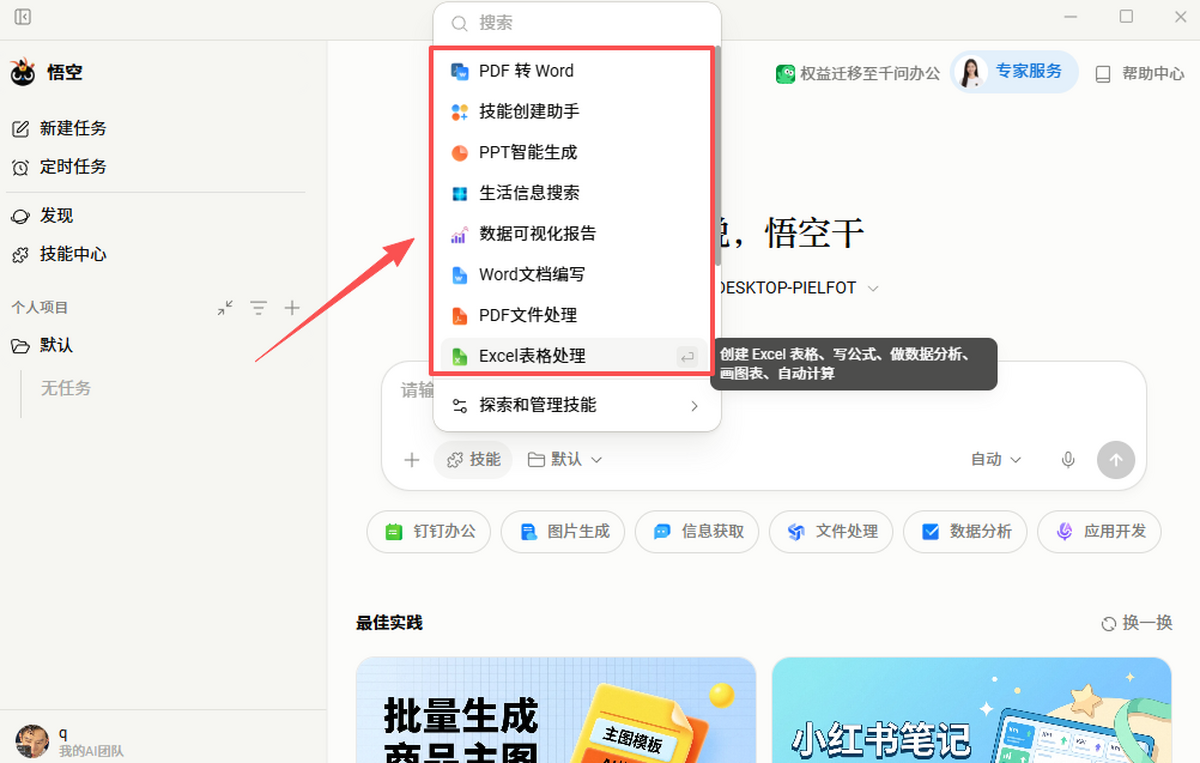This screenshot has width=1200, height=763.
Task: Click the colorful 技能创建助手 icon
Action: pos(460,112)
